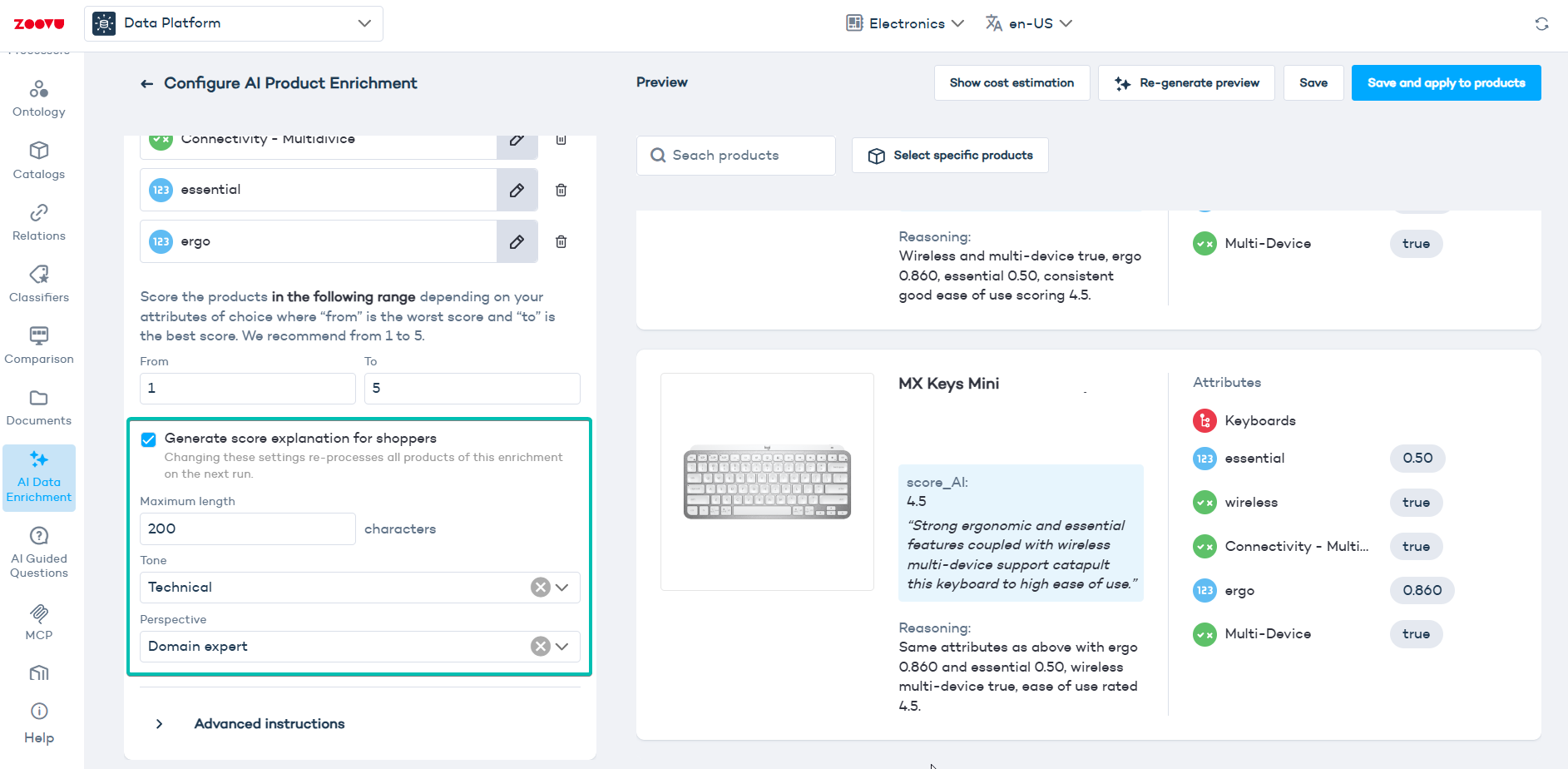Click the To score input field
This screenshot has width=1568, height=769.
[x=472, y=389]
